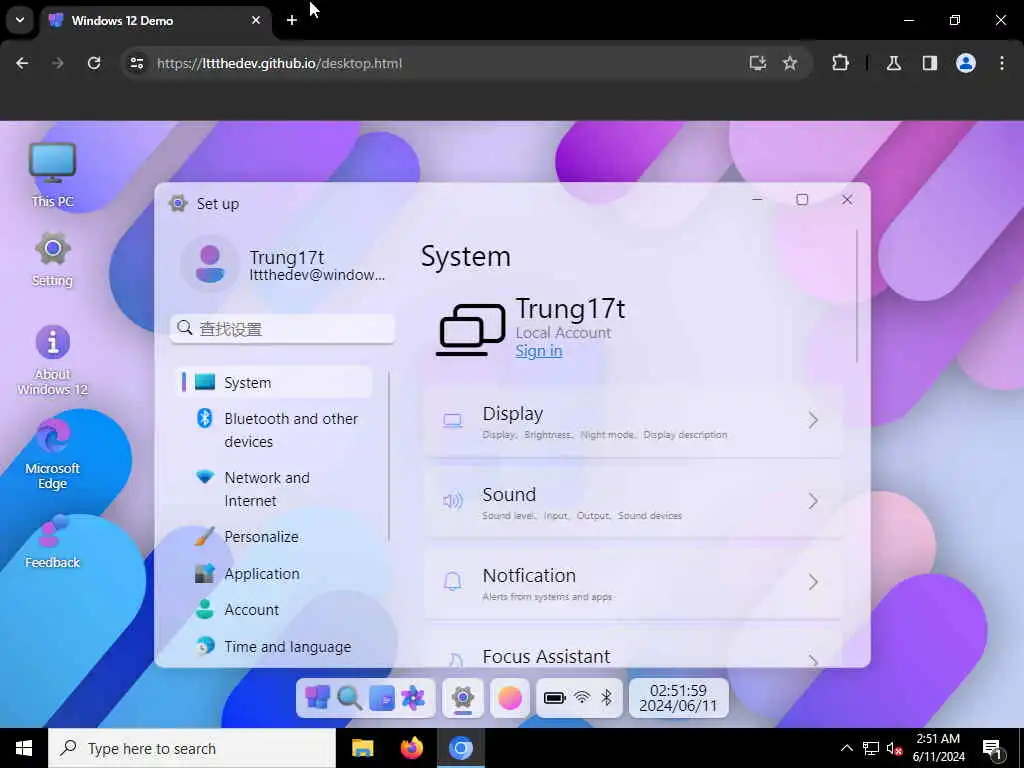Viewport: 1024px width, 768px height.
Task: Close the Windows 12 Demo tab
Action: click(x=256, y=21)
